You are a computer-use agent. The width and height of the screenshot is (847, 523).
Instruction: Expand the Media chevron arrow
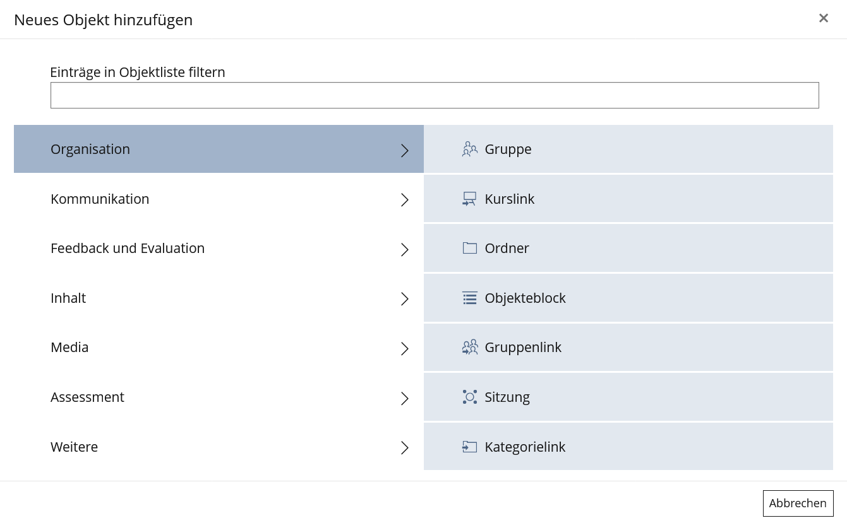click(404, 349)
